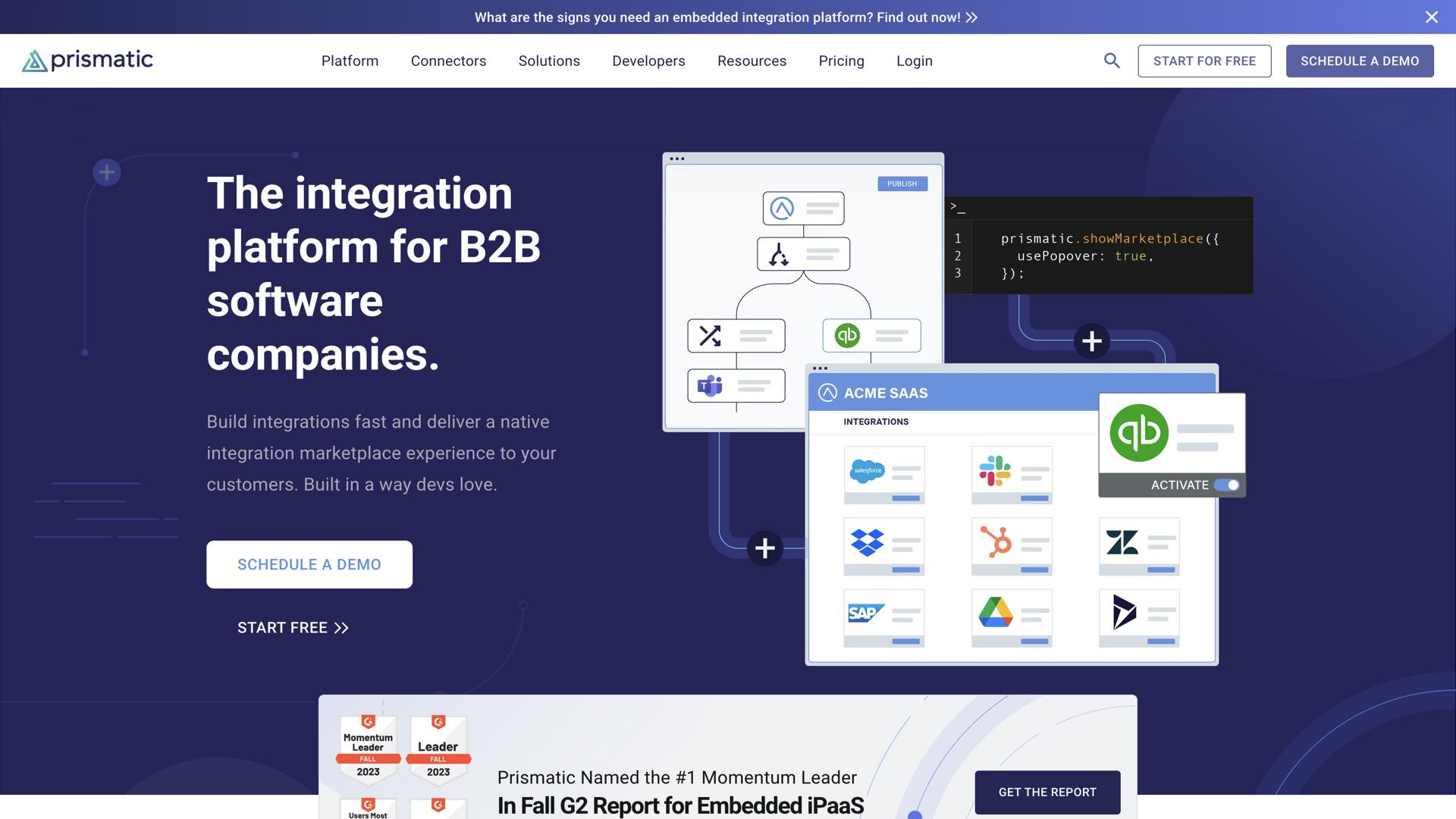Expand the Solutions menu
This screenshot has width=1456, height=819.
click(x=549, y=61)
